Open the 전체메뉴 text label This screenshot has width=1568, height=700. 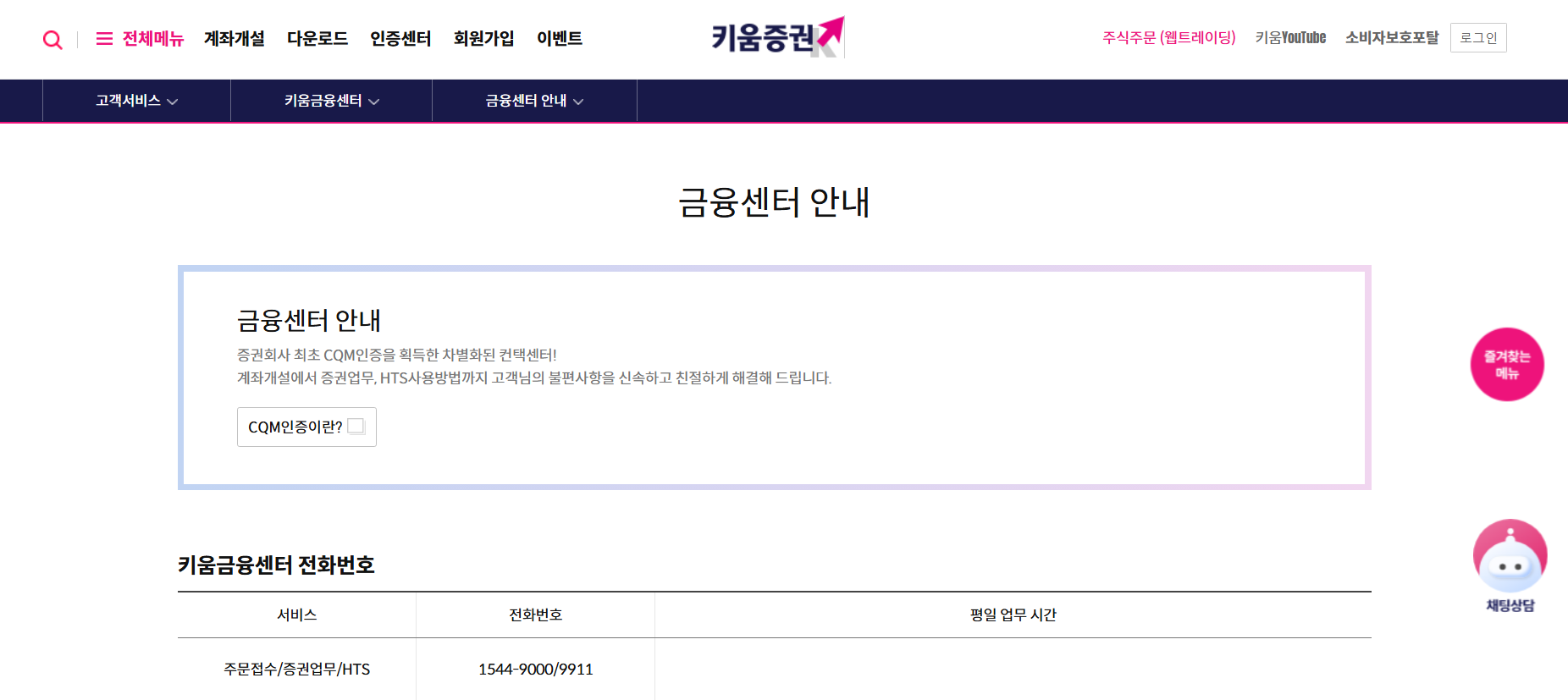tap(153, 39)
